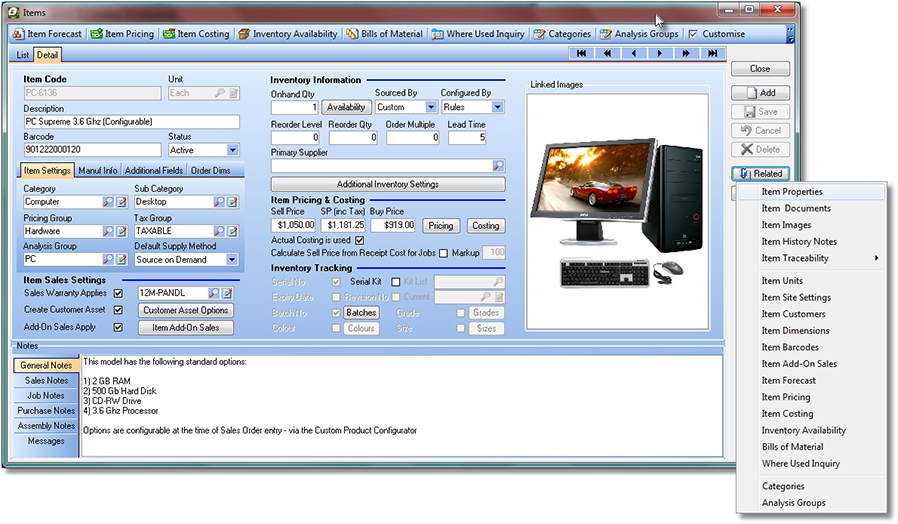Switch to the Manuf Info tab

pos(98,171)
